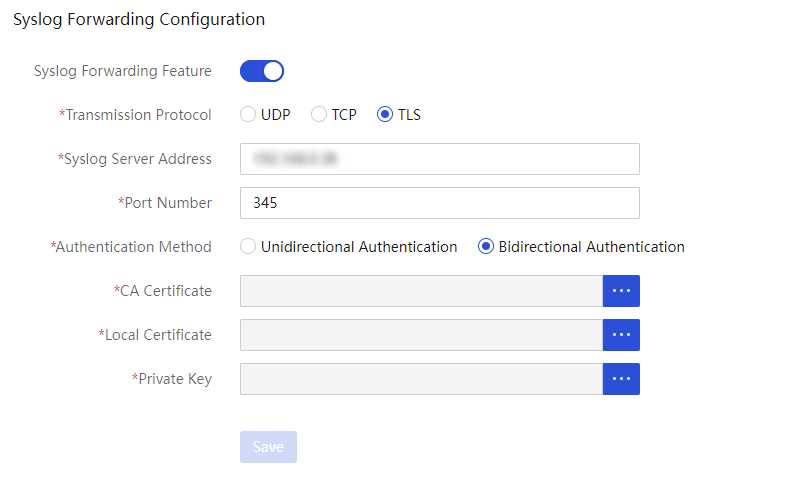Choose Bidirectional Authentication option
The image size is (785, 481).
coord(486,247)
